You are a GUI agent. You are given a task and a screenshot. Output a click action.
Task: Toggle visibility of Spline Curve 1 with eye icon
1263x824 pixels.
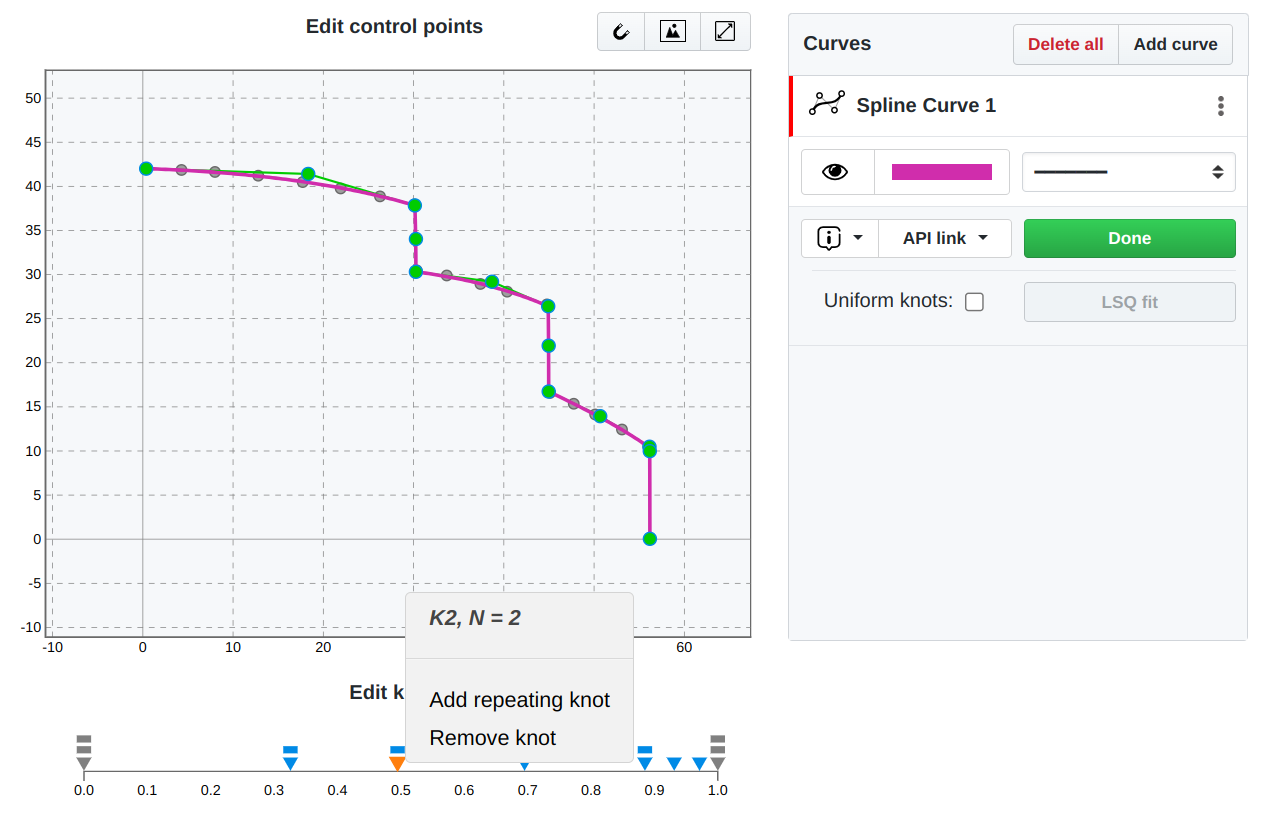[x=837, y=171]
